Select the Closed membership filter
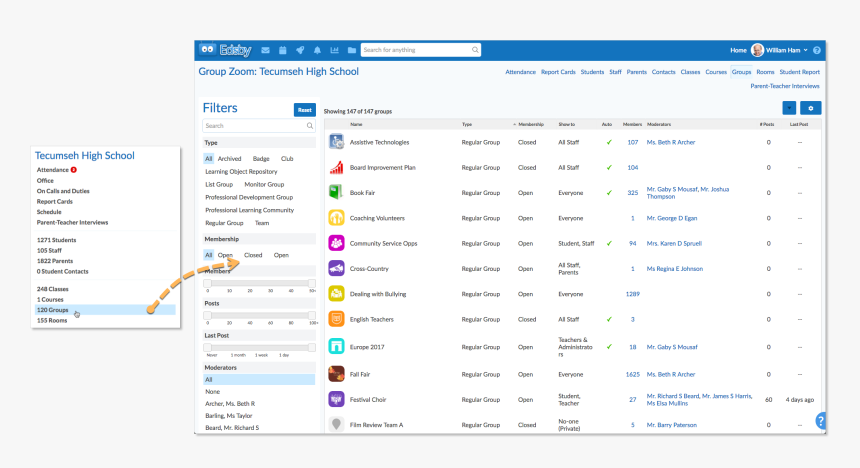 pyautogui.click(x=253, y=255)
